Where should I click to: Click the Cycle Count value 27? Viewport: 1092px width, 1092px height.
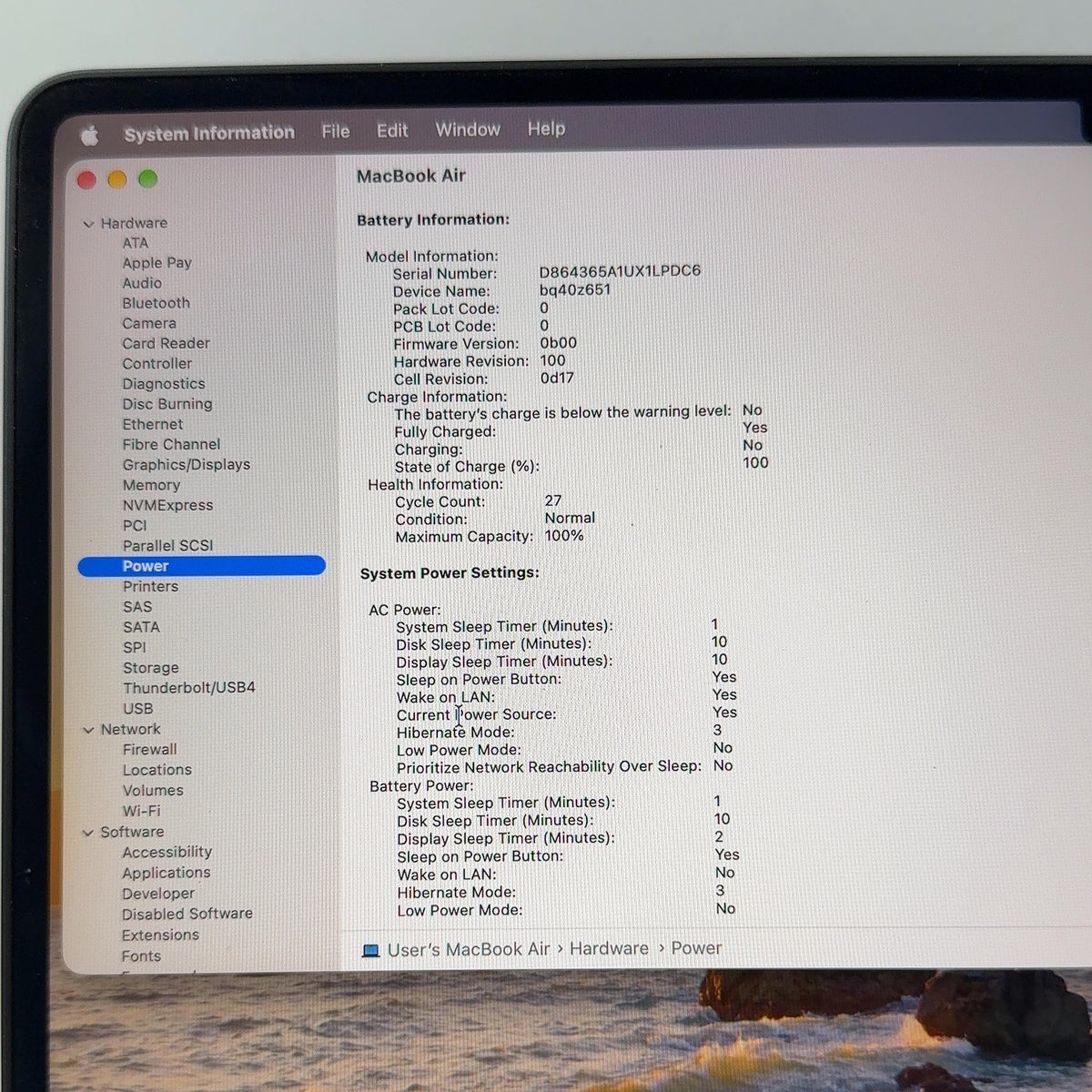tap(553, 500)
